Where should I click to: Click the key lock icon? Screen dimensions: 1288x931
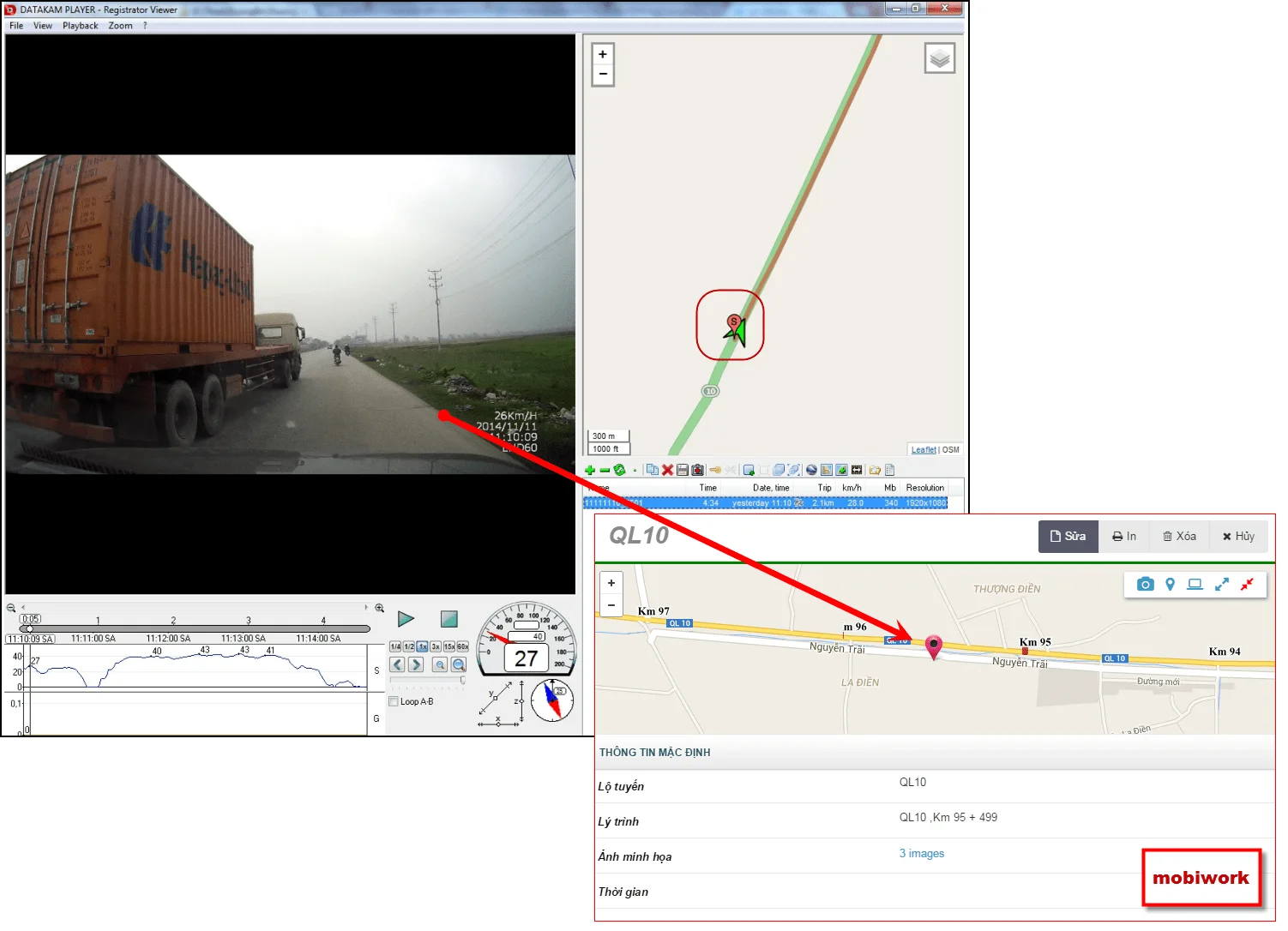[715, 470]
